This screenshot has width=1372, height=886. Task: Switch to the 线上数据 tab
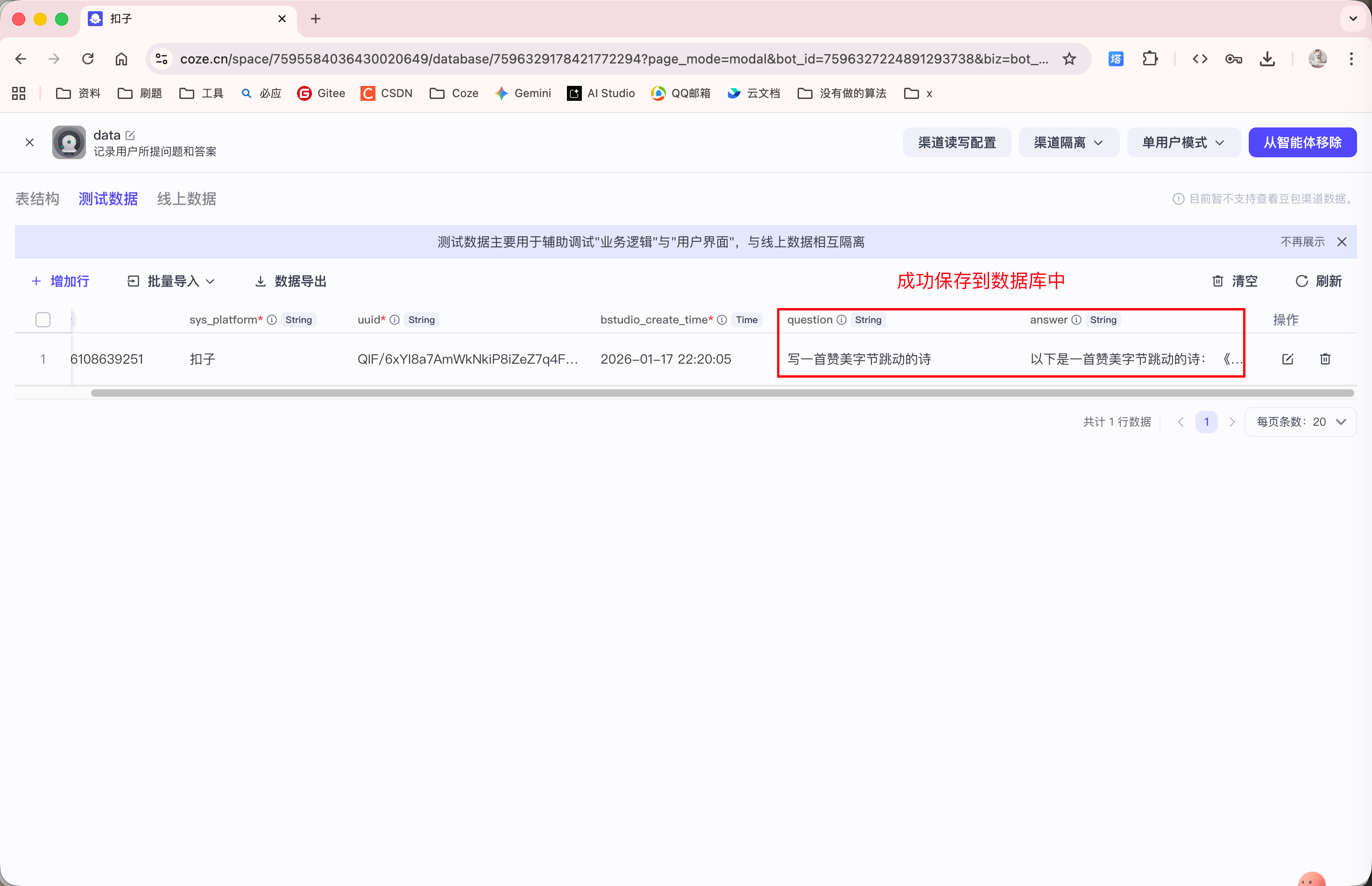[x=186, y=198]
